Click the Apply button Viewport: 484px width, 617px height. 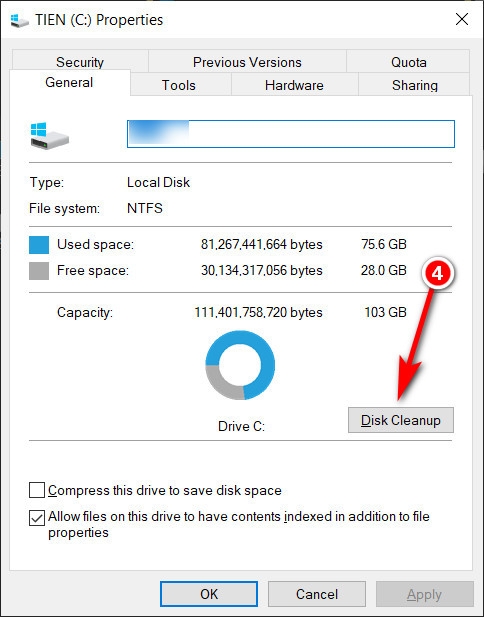[x=425, y=594]
